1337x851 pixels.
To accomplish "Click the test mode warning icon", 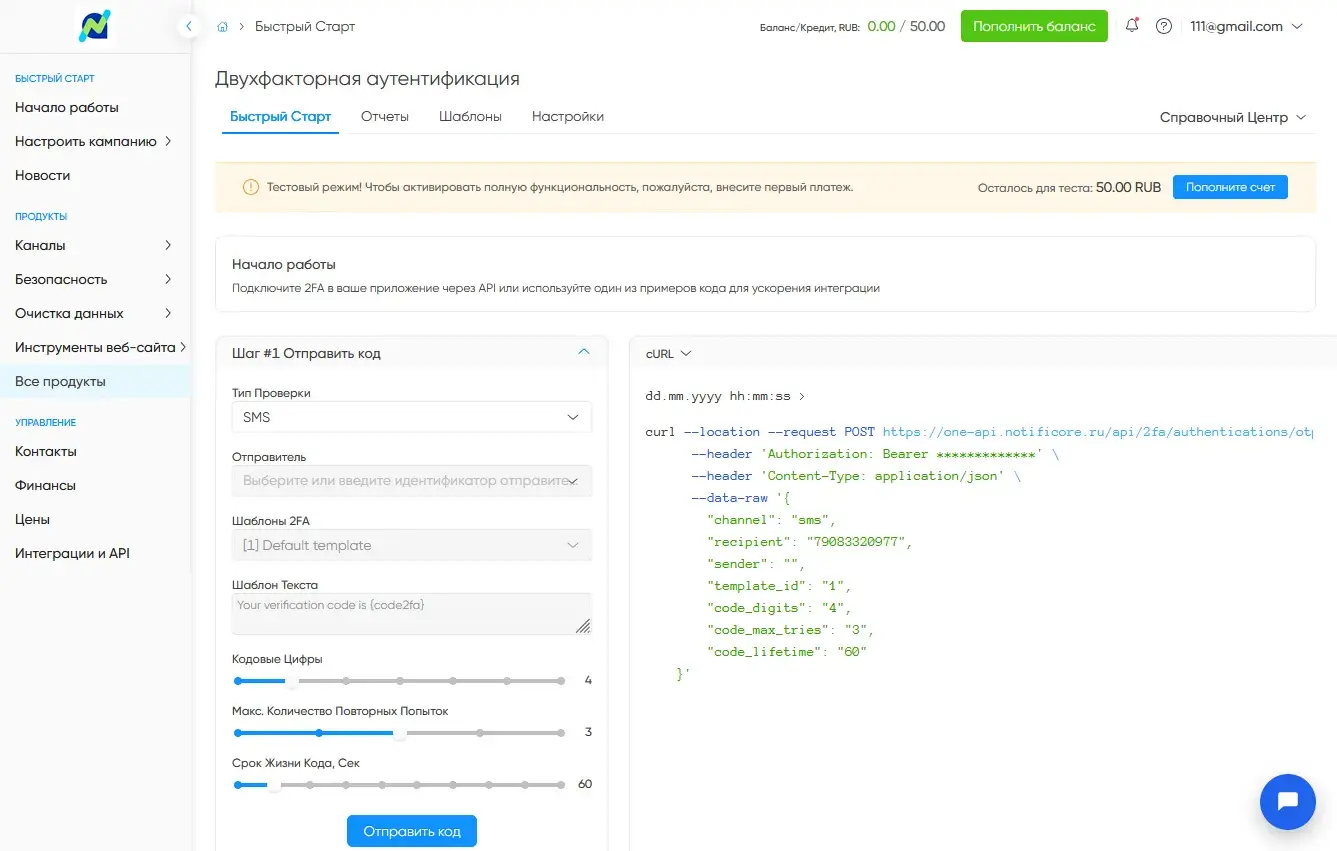I will click(250, 187).
